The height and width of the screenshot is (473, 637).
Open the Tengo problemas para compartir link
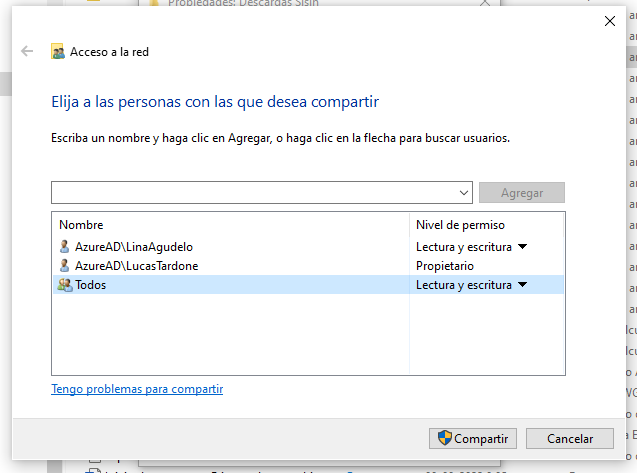tap(137, 389)
